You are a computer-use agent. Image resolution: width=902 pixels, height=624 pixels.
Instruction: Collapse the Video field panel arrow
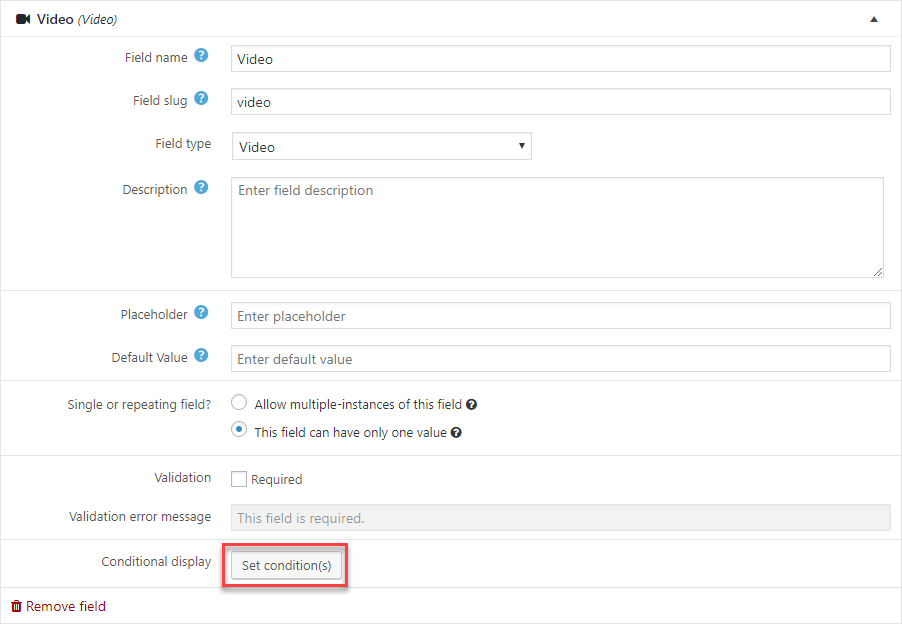[874, 20]
